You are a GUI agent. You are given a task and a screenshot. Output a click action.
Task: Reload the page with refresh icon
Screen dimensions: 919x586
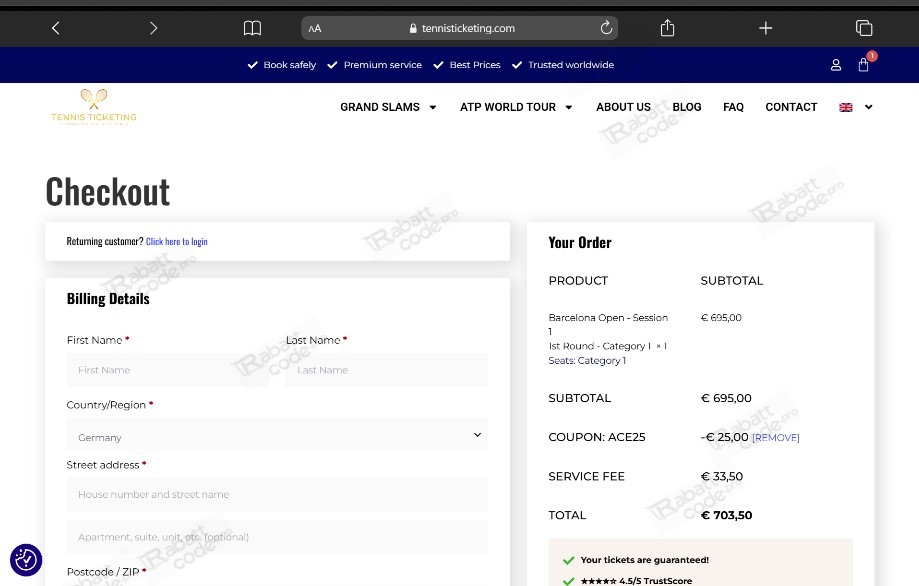click(x=607, y=28)
